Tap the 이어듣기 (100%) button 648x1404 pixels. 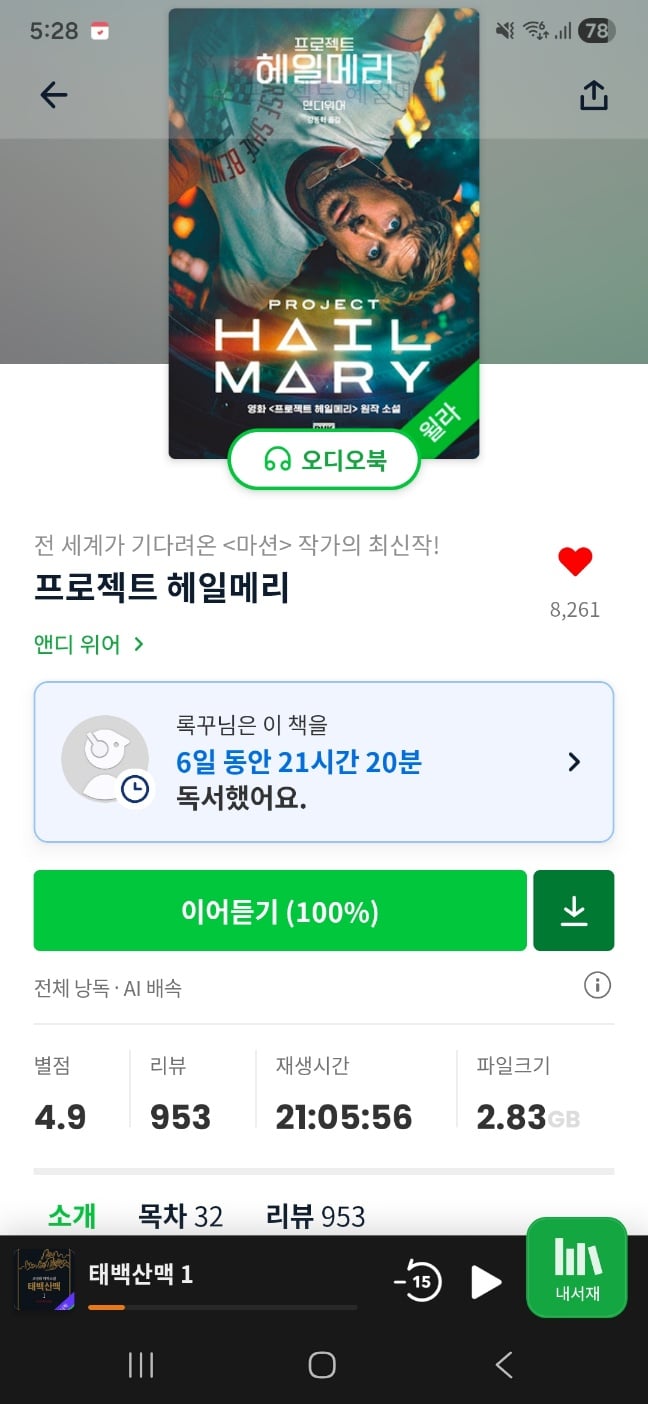pyautogui.click(x=280, y=910)
